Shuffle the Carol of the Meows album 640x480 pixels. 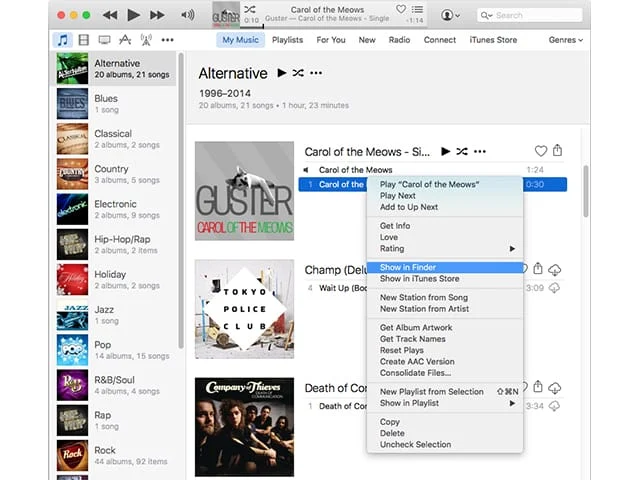462,151
